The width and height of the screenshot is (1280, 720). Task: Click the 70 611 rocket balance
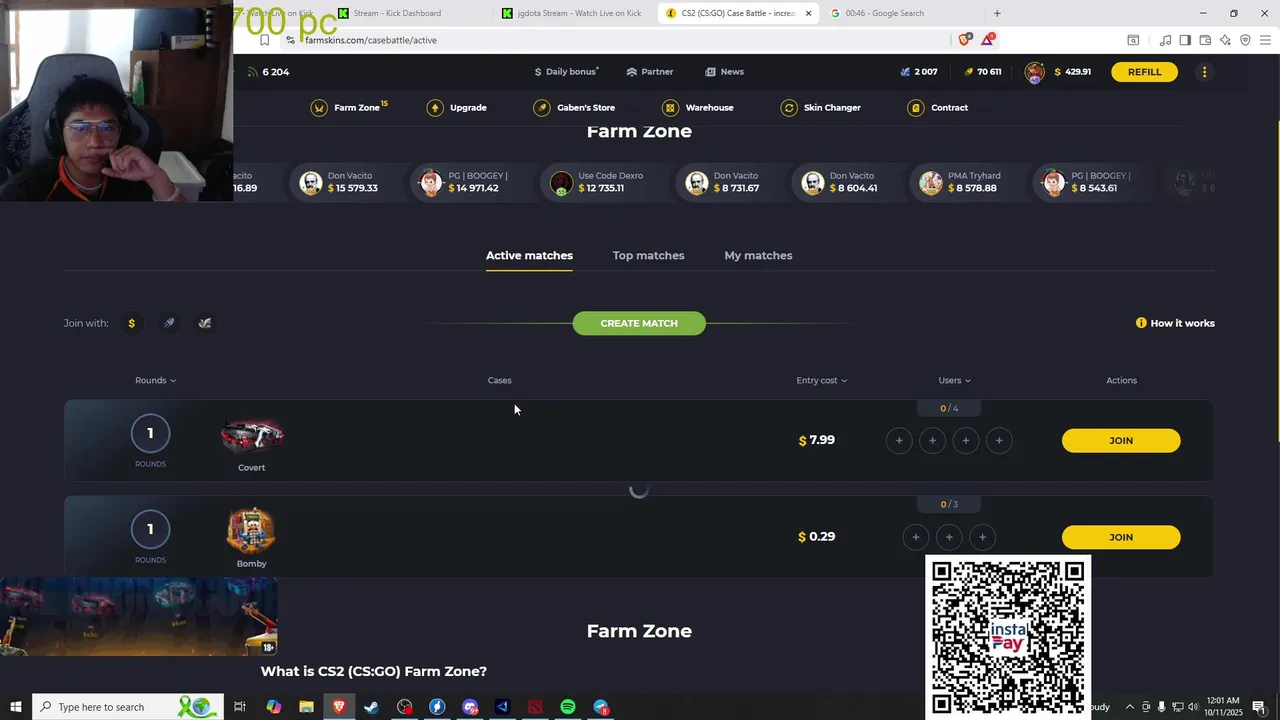click(x=982, y=72)
